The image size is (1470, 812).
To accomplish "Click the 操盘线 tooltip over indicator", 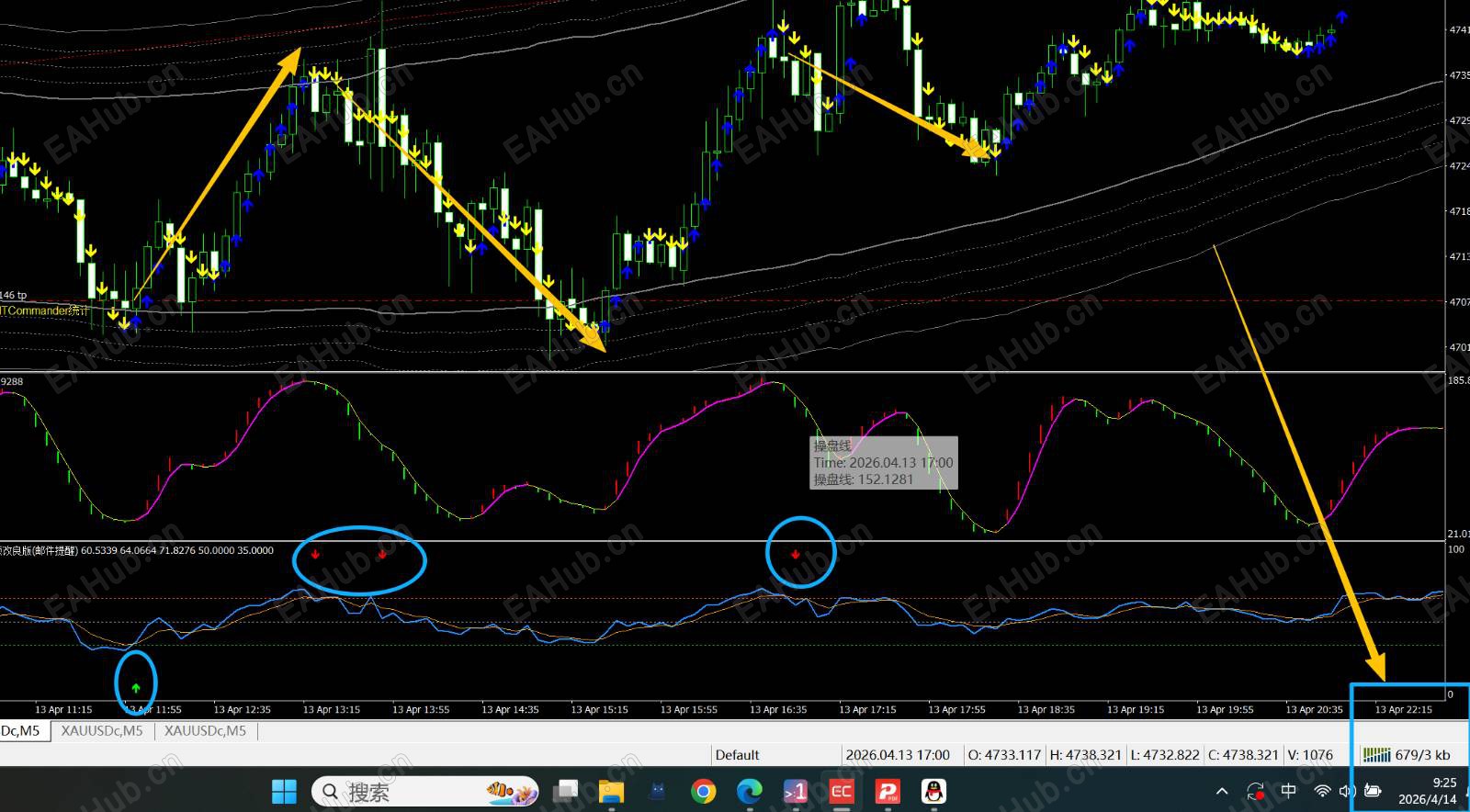I will point(884,462).
